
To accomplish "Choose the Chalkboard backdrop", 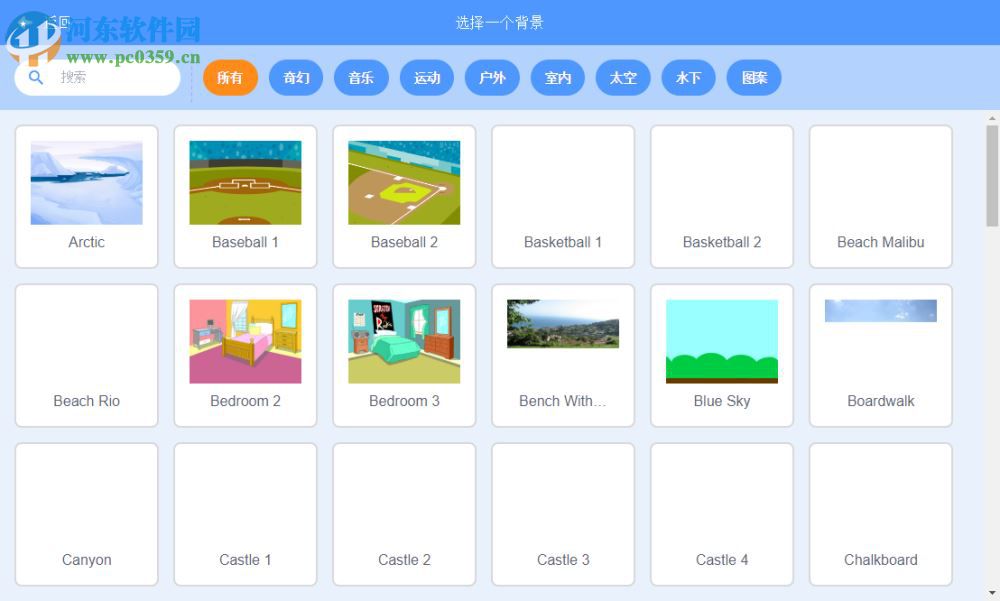I will click(x=880, y=513).
